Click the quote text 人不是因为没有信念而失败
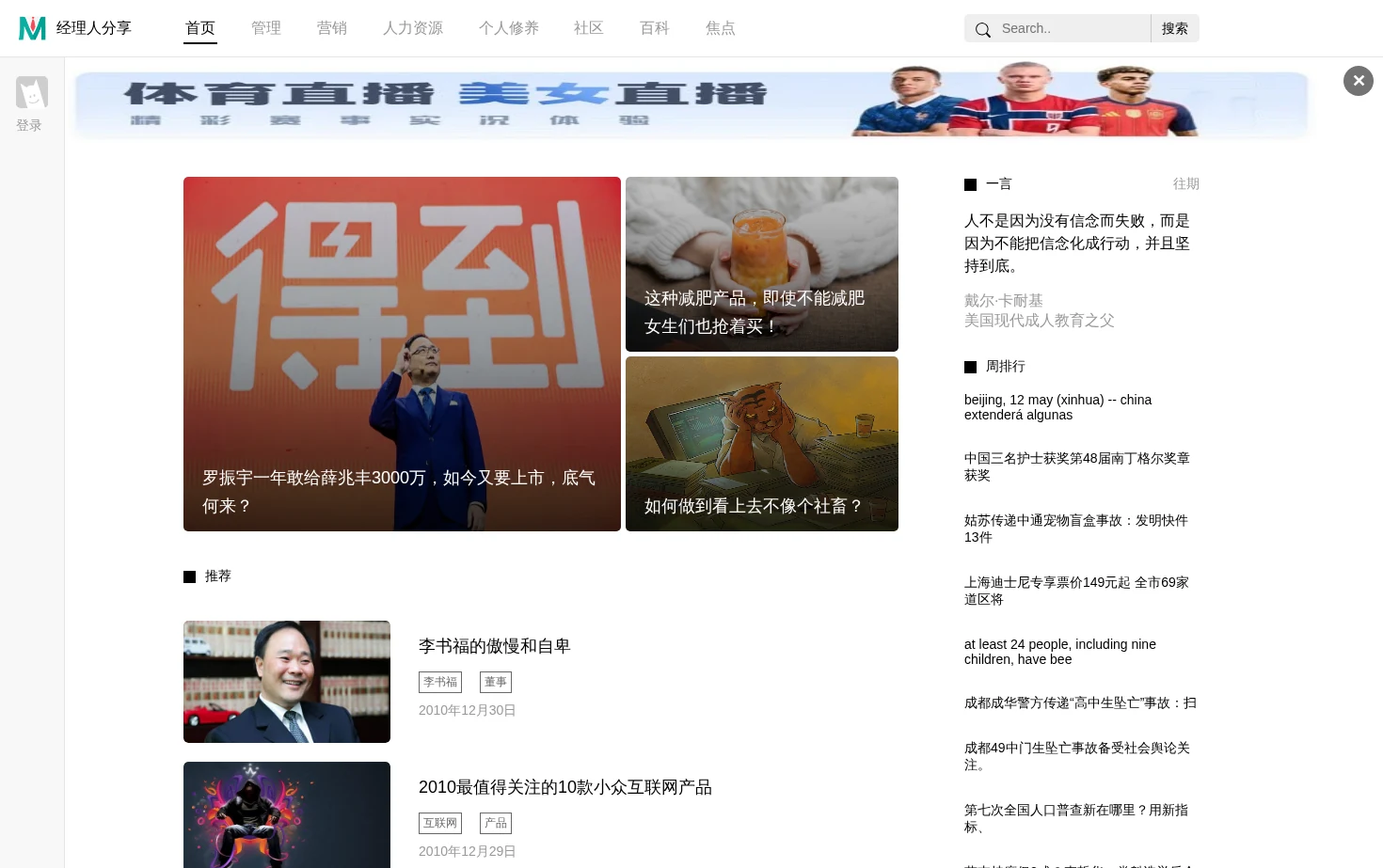 pyautogui.click(x=1077, y=244)
